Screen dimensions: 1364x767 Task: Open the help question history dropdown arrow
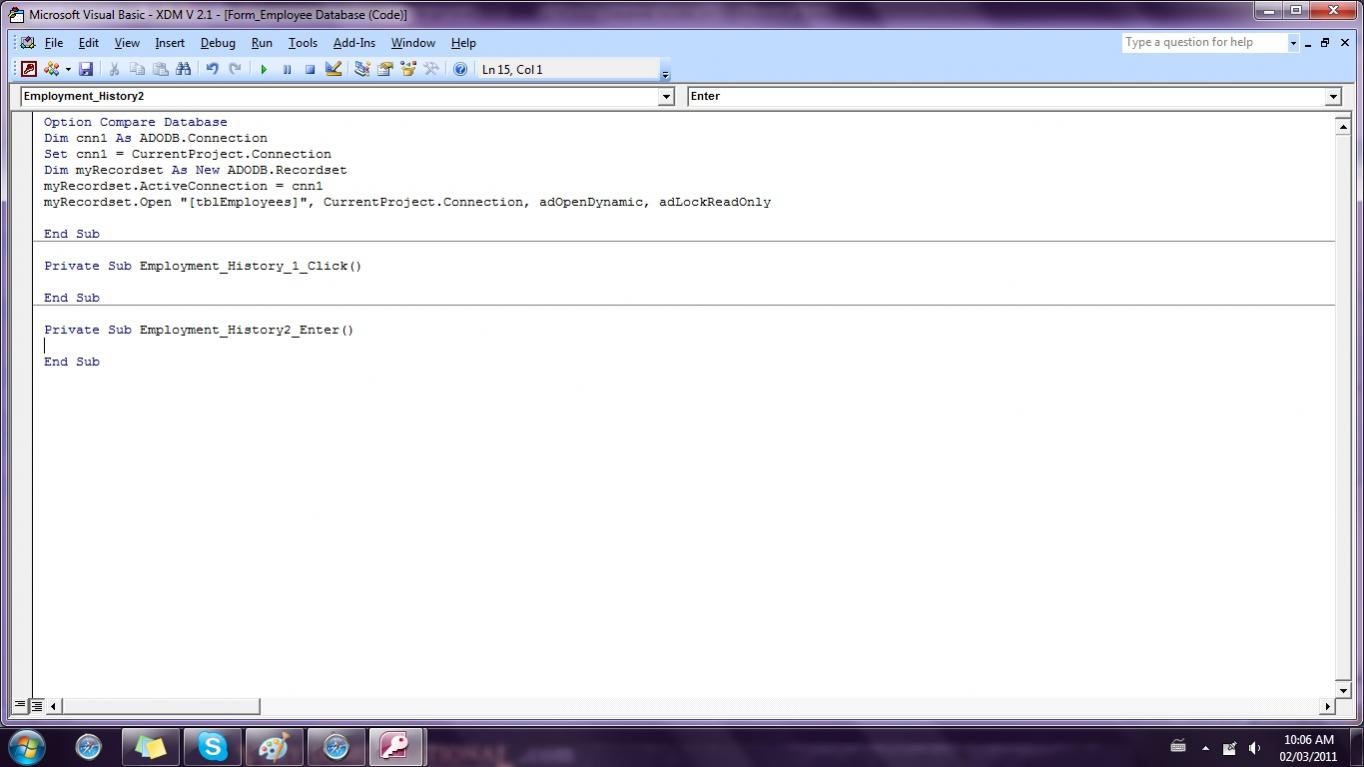[1292, 43]
